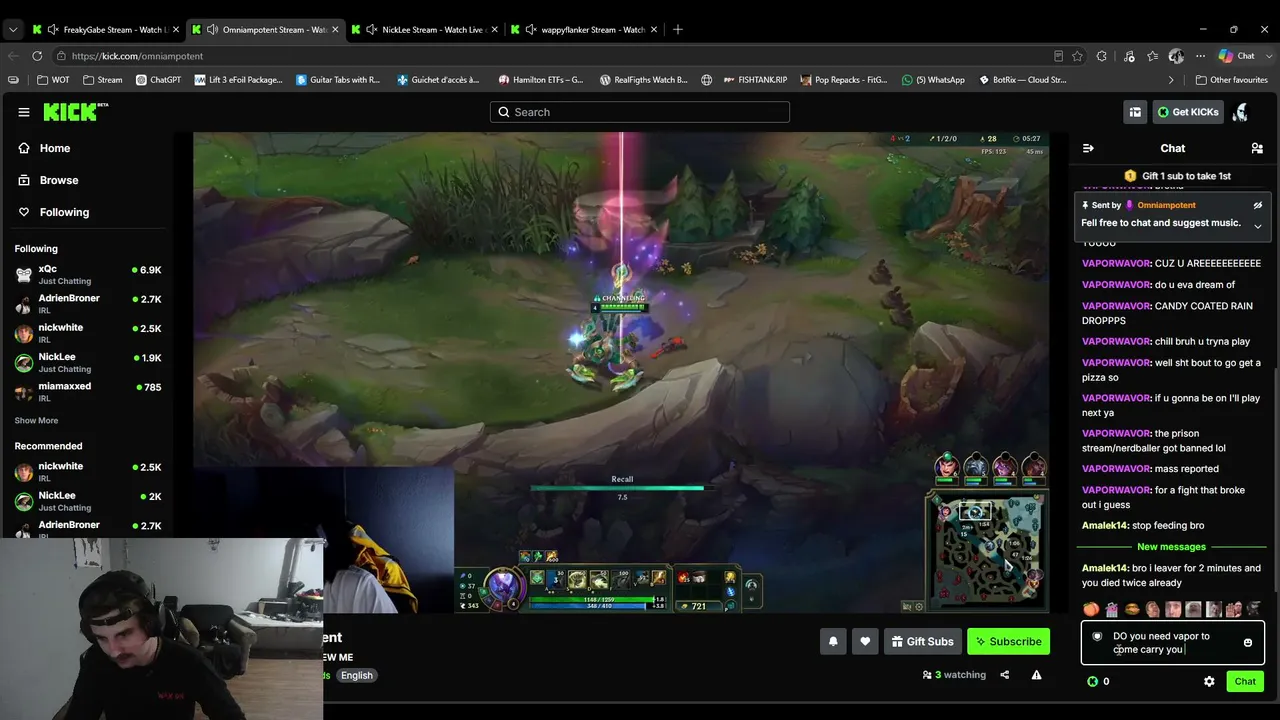Open the Guitar Tabs bookmark
This screenshot has height=720, width=1280.
click(x=338, y=80)
